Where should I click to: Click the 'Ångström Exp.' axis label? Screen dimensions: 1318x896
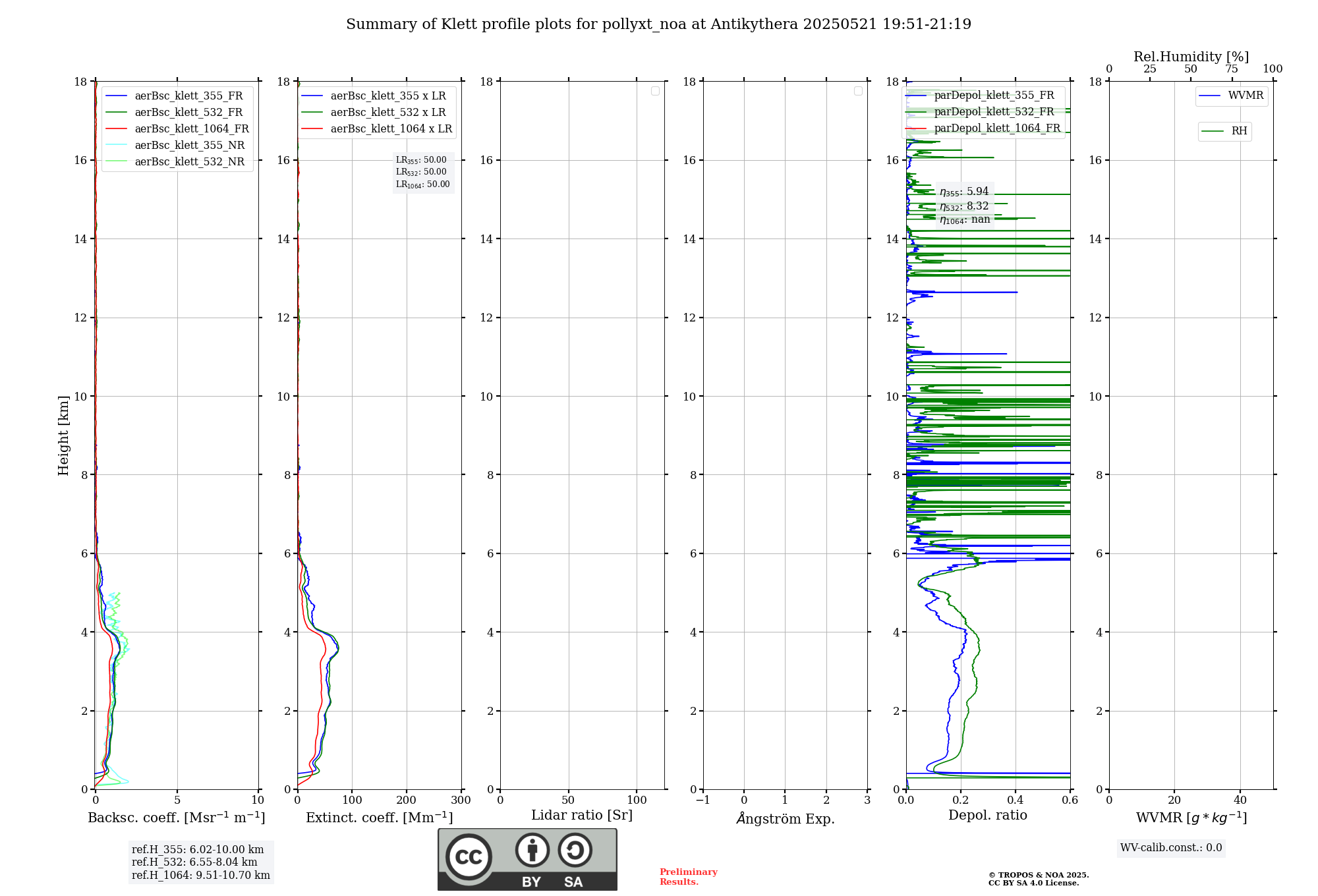click(786, 818)
